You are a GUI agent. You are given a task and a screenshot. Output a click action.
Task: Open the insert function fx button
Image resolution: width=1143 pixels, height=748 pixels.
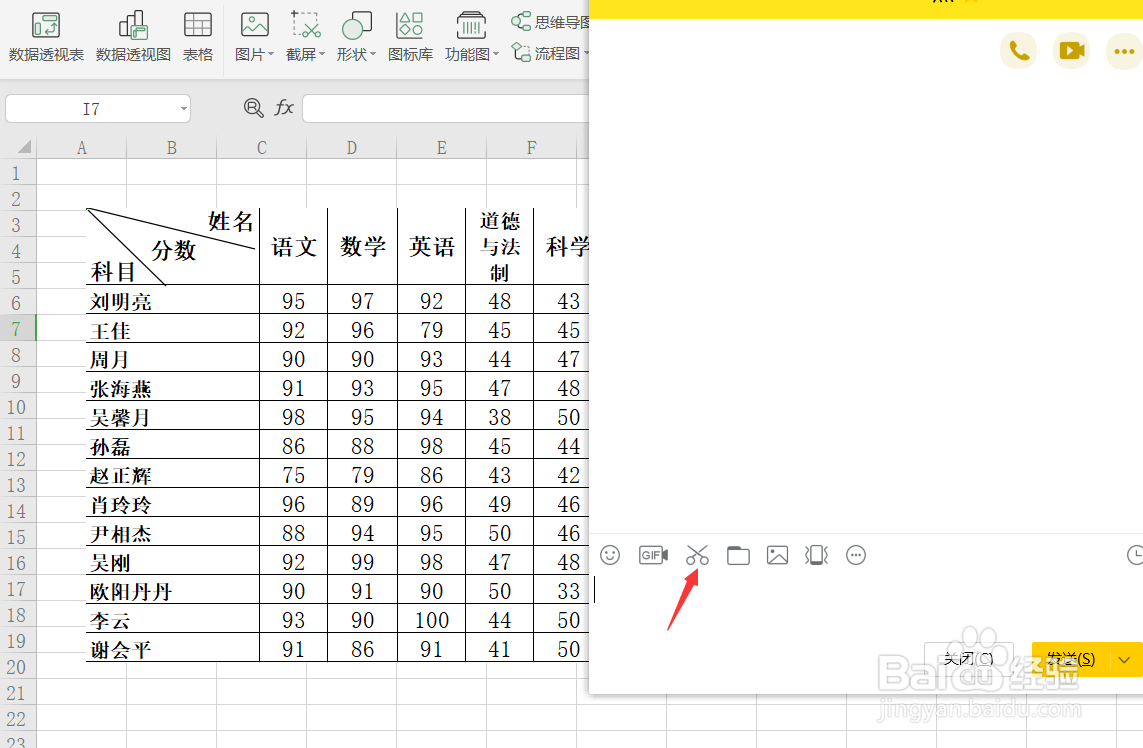[284, 108]
